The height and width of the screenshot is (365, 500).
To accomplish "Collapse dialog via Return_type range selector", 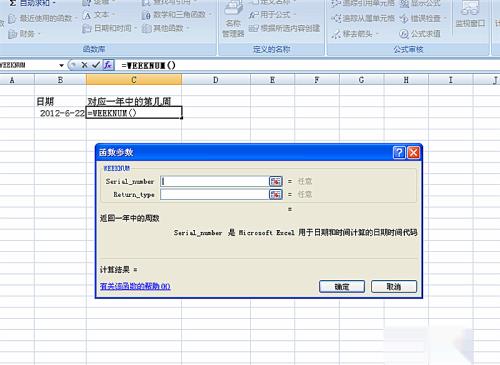I will pos(275,194).
